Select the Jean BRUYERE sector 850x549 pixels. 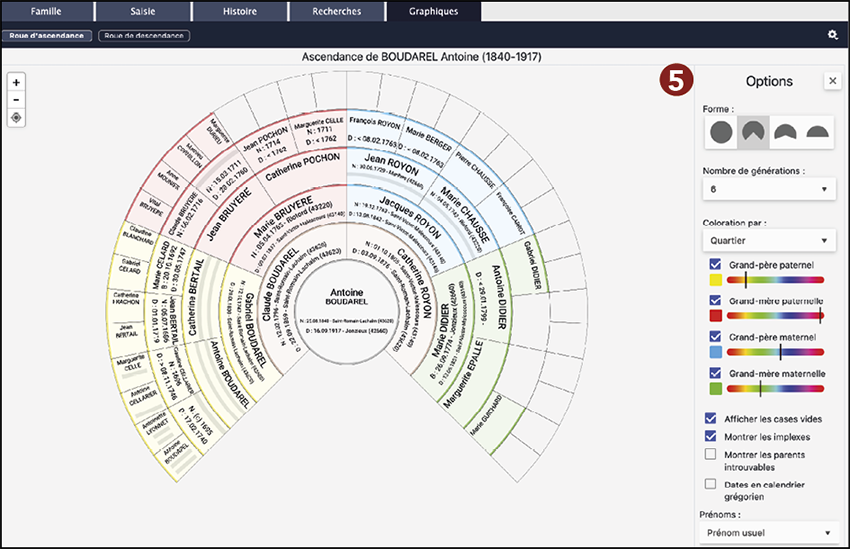click(x=229, y=215)
